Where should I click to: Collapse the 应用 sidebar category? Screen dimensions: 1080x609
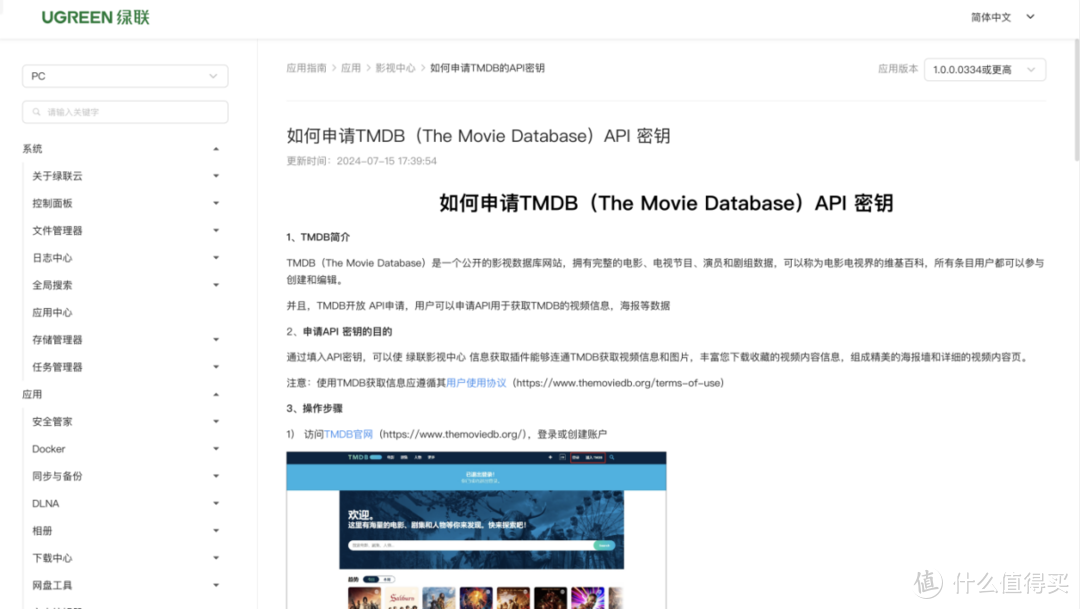(216, 394)
